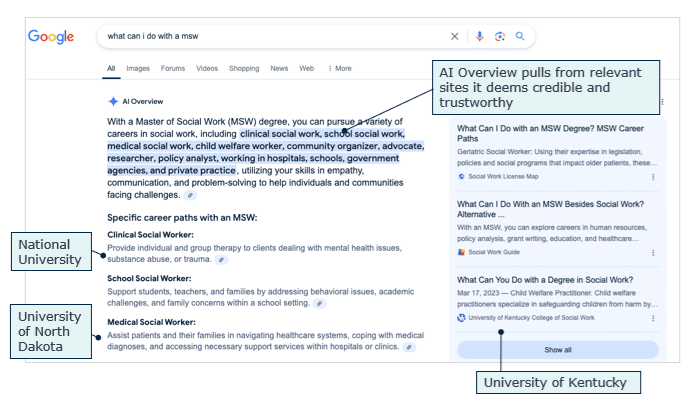Clear the search box with the X icon
This screenshot has height=408, width=692.
[x=455, y=37]
